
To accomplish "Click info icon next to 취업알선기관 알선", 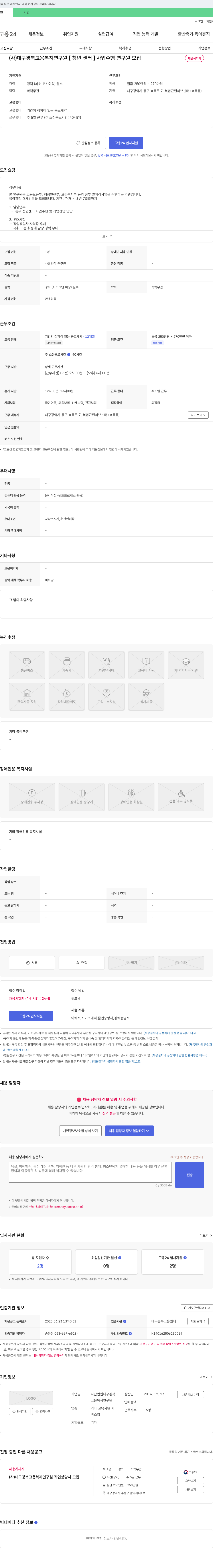I will (x=120, y=1258).
